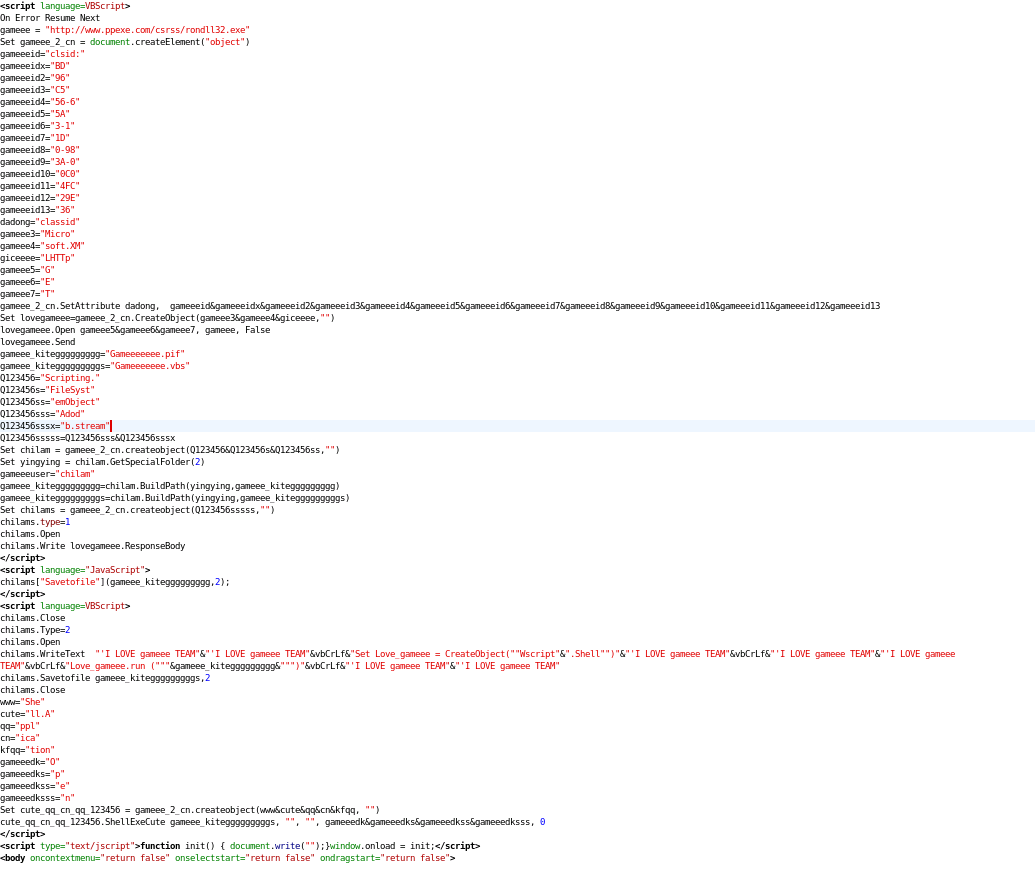Click the line "chilams.type=1"
This screenshot has height=885, width=1035.
pyautogui.click(x=35, y=521)
